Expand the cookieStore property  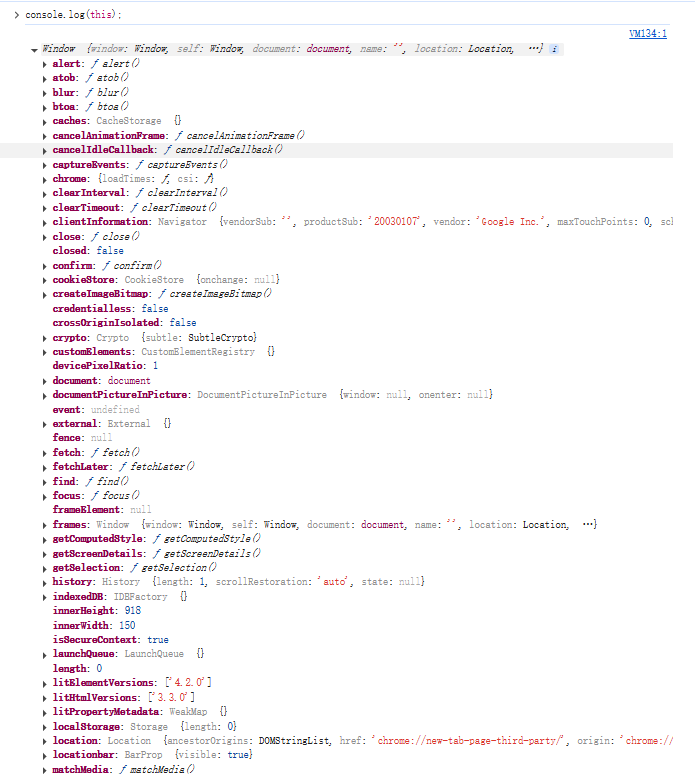(45, 280)
